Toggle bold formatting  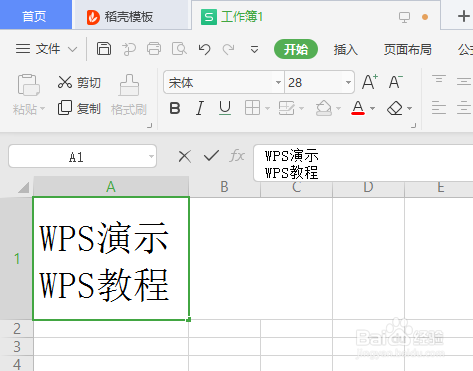[x=175, y=108]
